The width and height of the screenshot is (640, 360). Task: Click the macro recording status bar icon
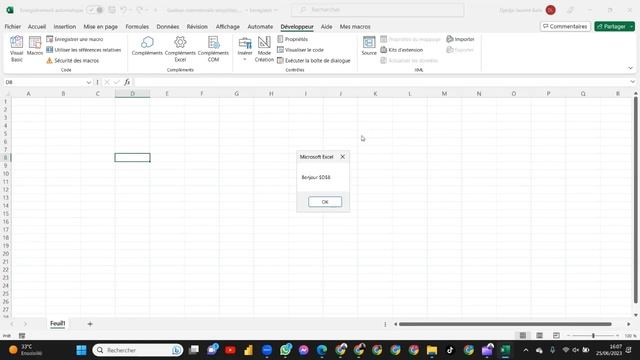[x=22, y=336]
